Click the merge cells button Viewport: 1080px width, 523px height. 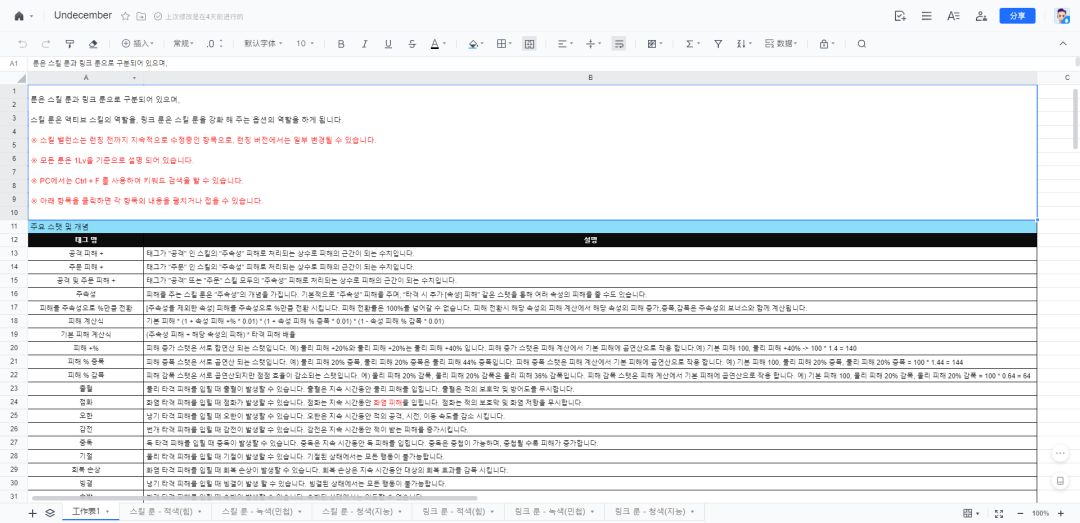coord(529,43)
